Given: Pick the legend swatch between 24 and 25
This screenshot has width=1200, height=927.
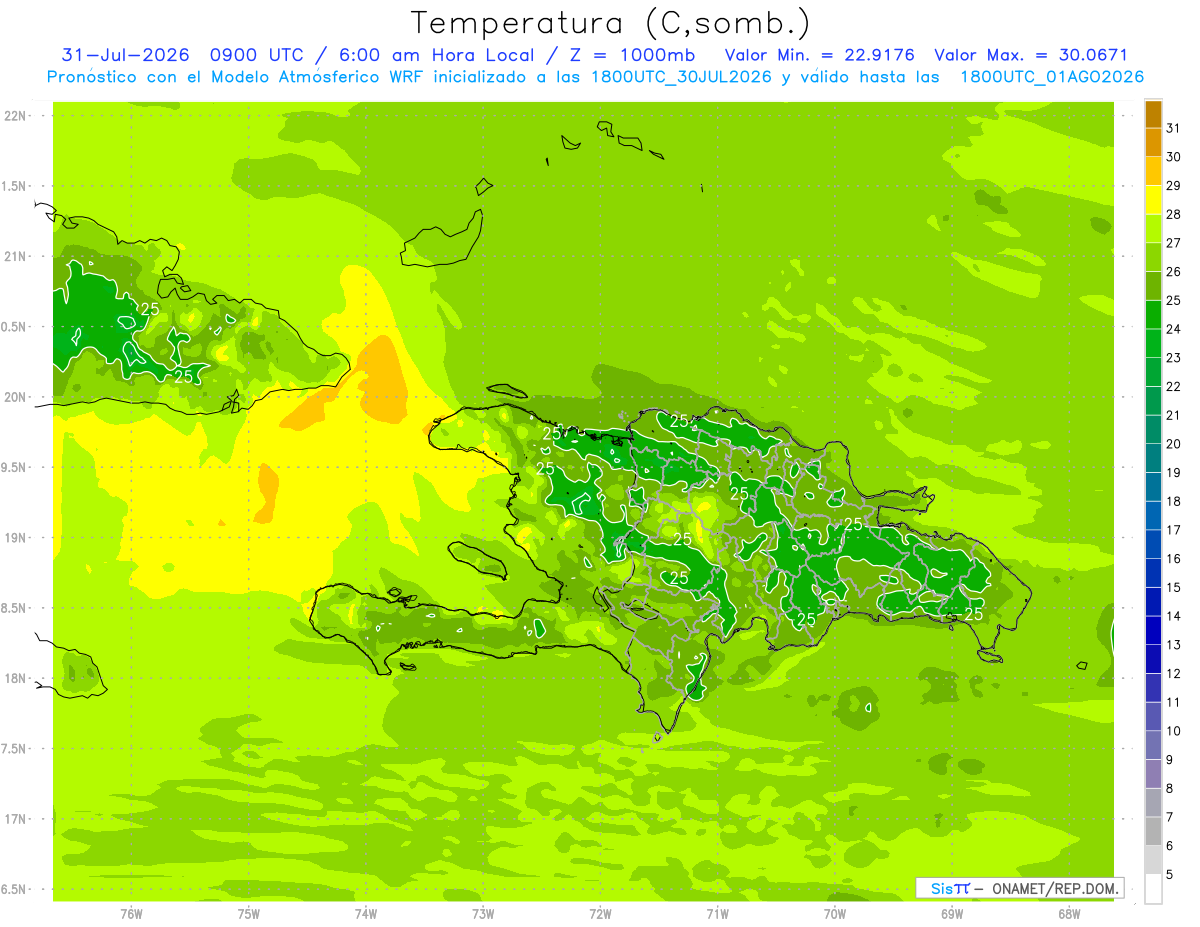Looking at the screenshot, I should point(1153,315).
